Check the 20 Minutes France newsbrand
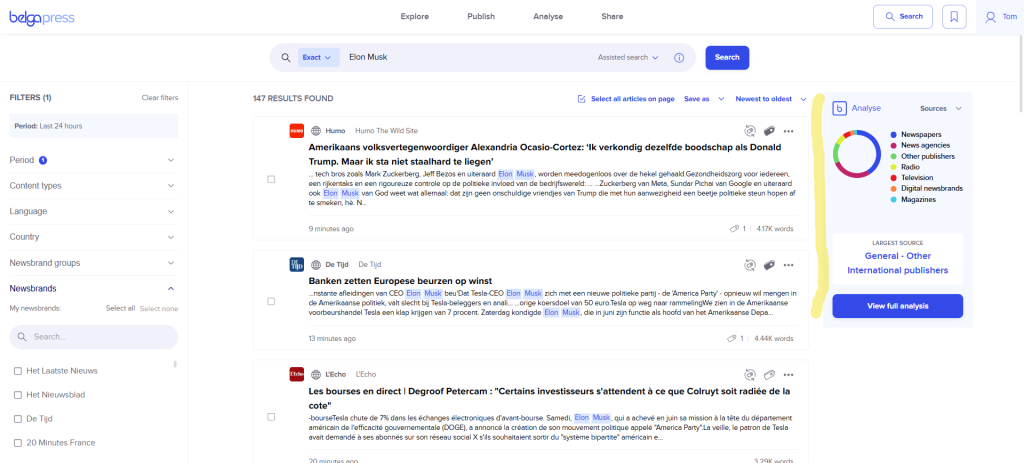Image resolution: width=1024 pixels, height=463 pixels. tap(18, 443)
